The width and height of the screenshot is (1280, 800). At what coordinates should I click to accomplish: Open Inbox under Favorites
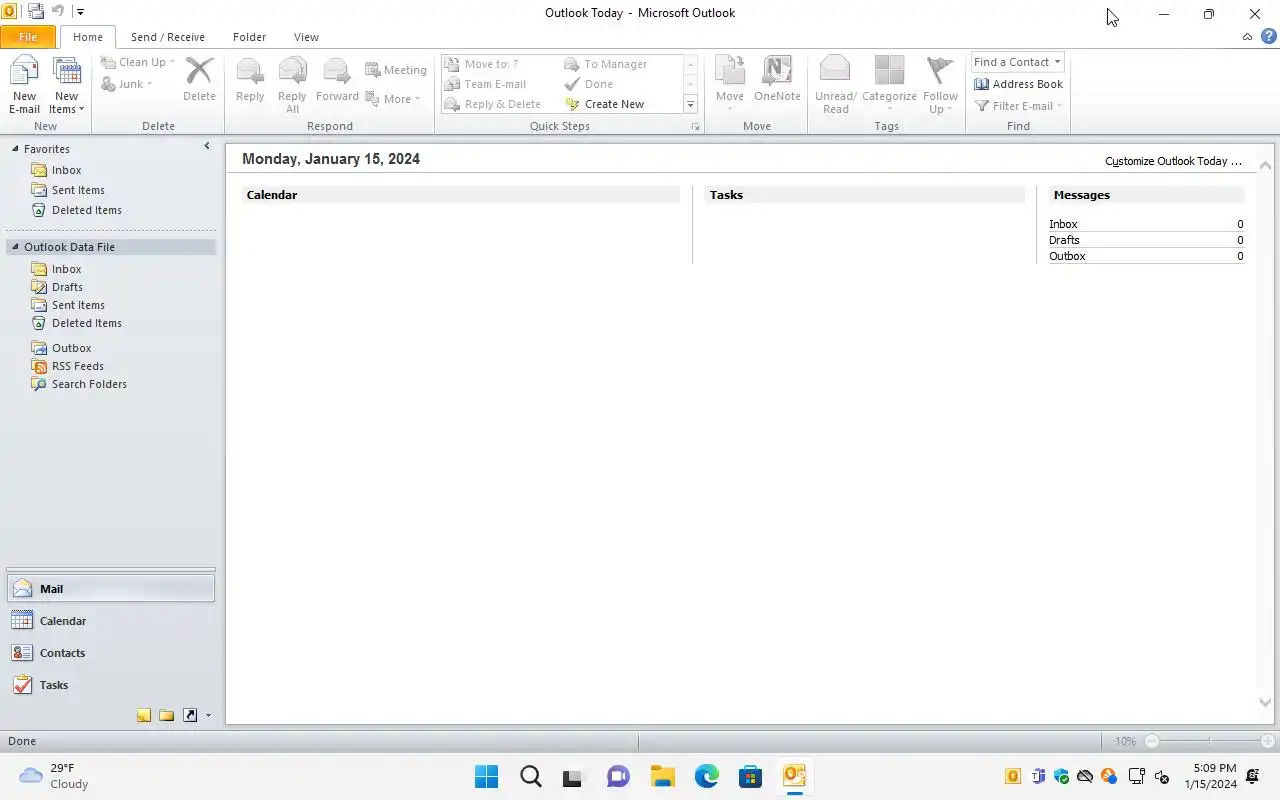[66, 170]
